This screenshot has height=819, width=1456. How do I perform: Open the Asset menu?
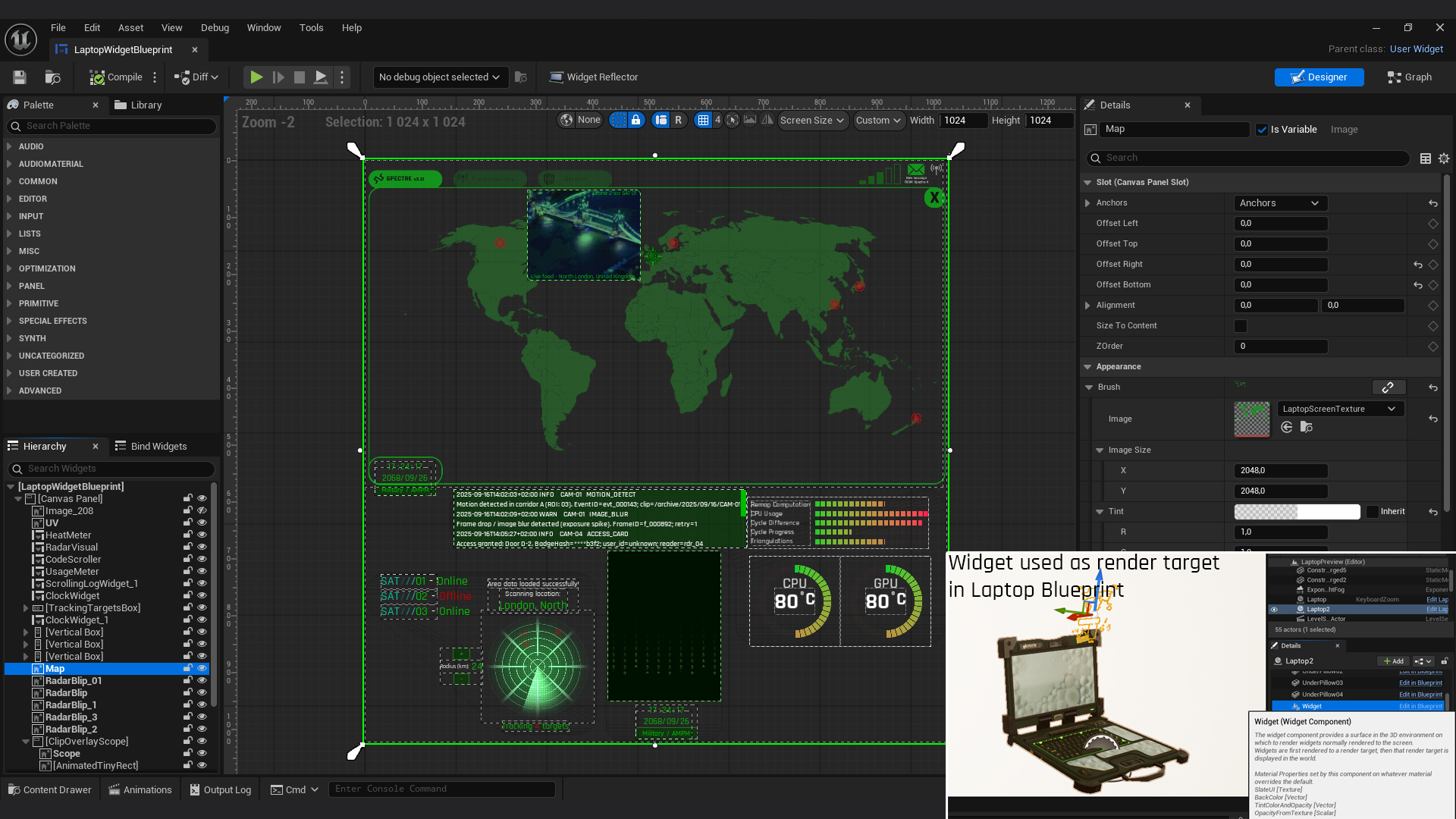pyautogui.click(x=130, y=28)
